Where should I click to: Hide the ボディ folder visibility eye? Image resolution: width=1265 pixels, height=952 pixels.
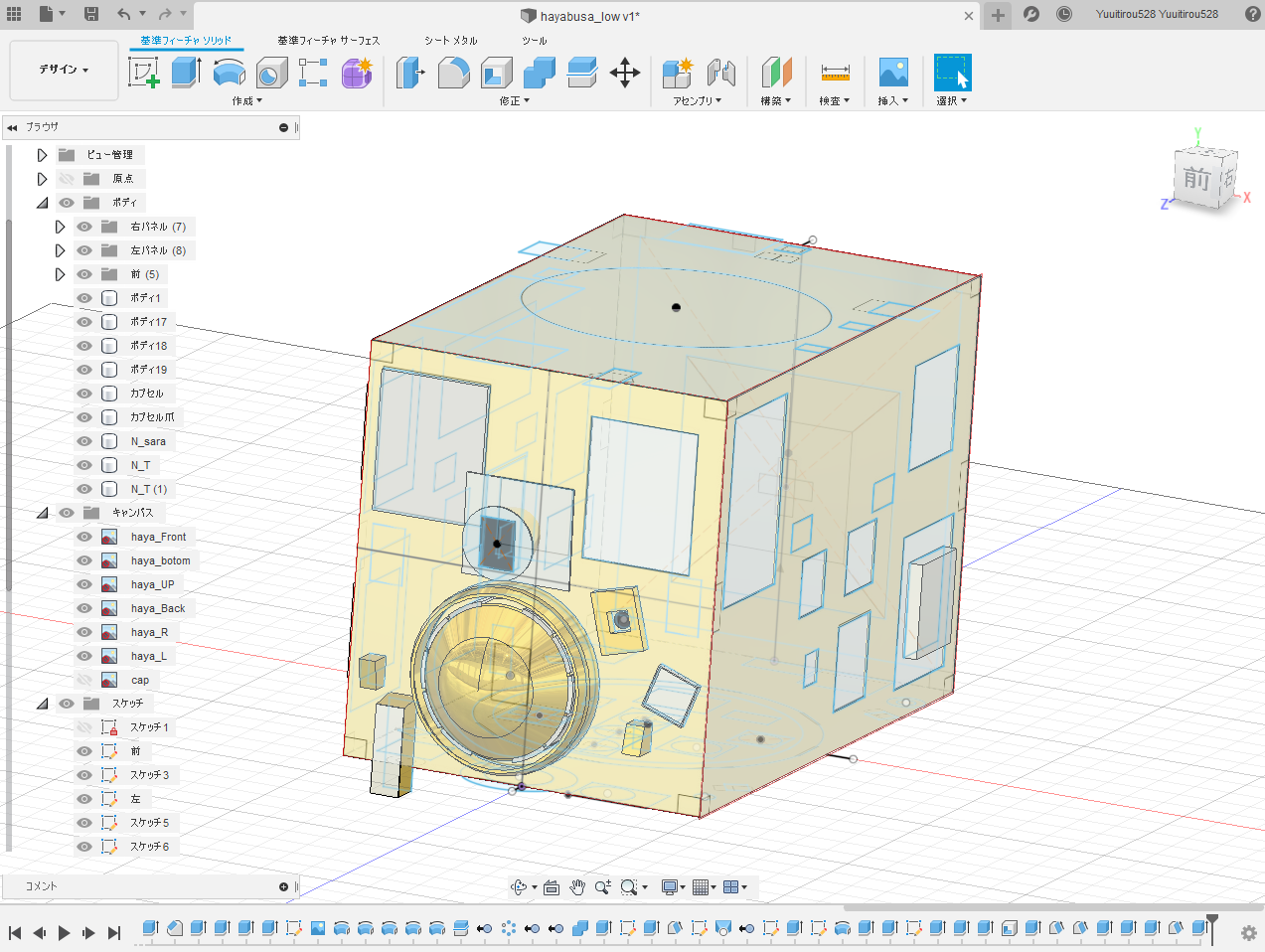click(x=67, y=203)
